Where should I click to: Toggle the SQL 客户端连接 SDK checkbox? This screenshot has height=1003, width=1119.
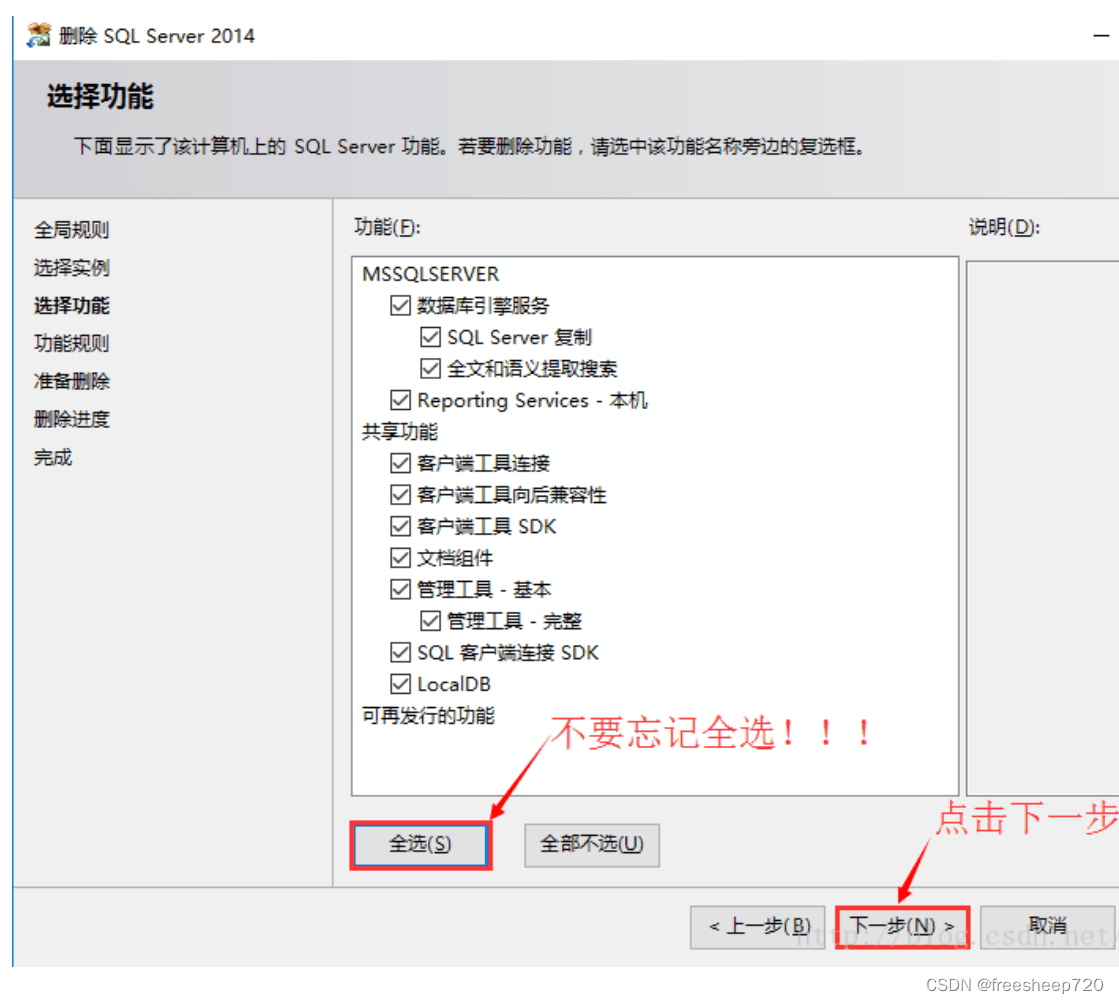coord(400,652)
